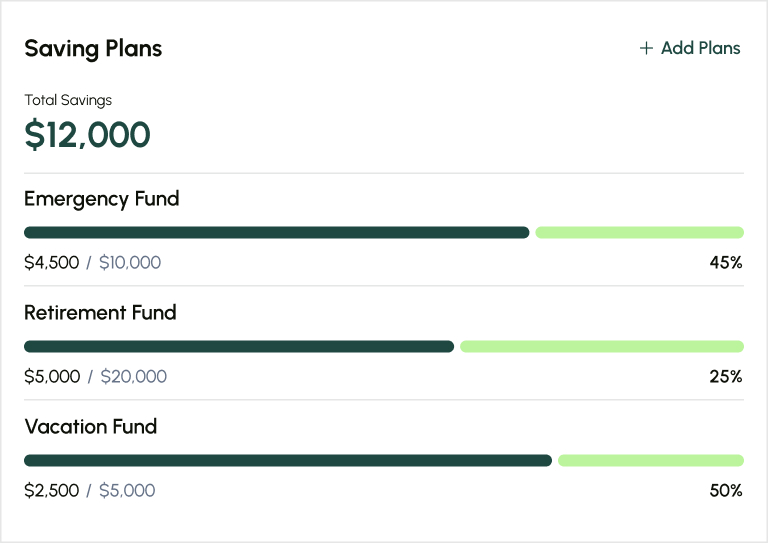The height and width of the screenshot is (543, 768).
Task: Select the Emergency Fund $4,500 saved amount
Action: click(x=51, y=263)
